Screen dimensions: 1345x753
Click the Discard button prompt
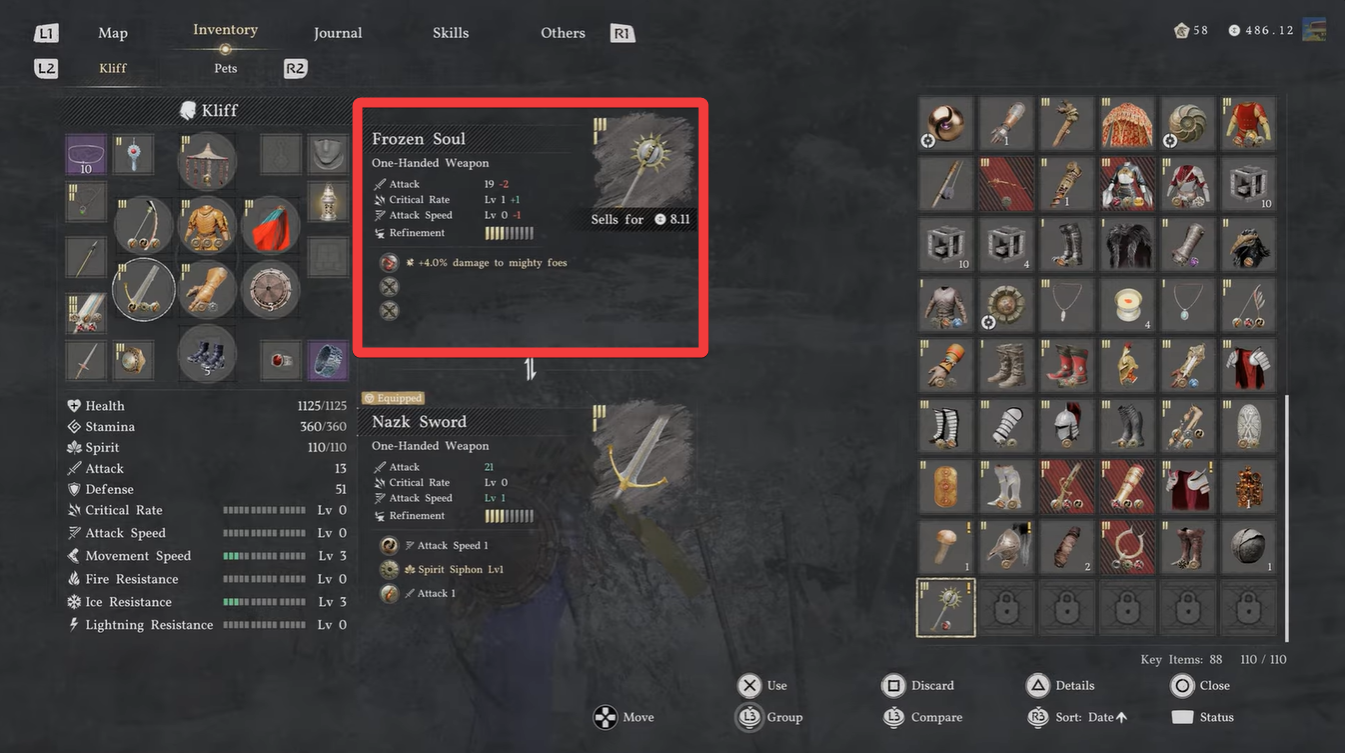coord(918,686)
